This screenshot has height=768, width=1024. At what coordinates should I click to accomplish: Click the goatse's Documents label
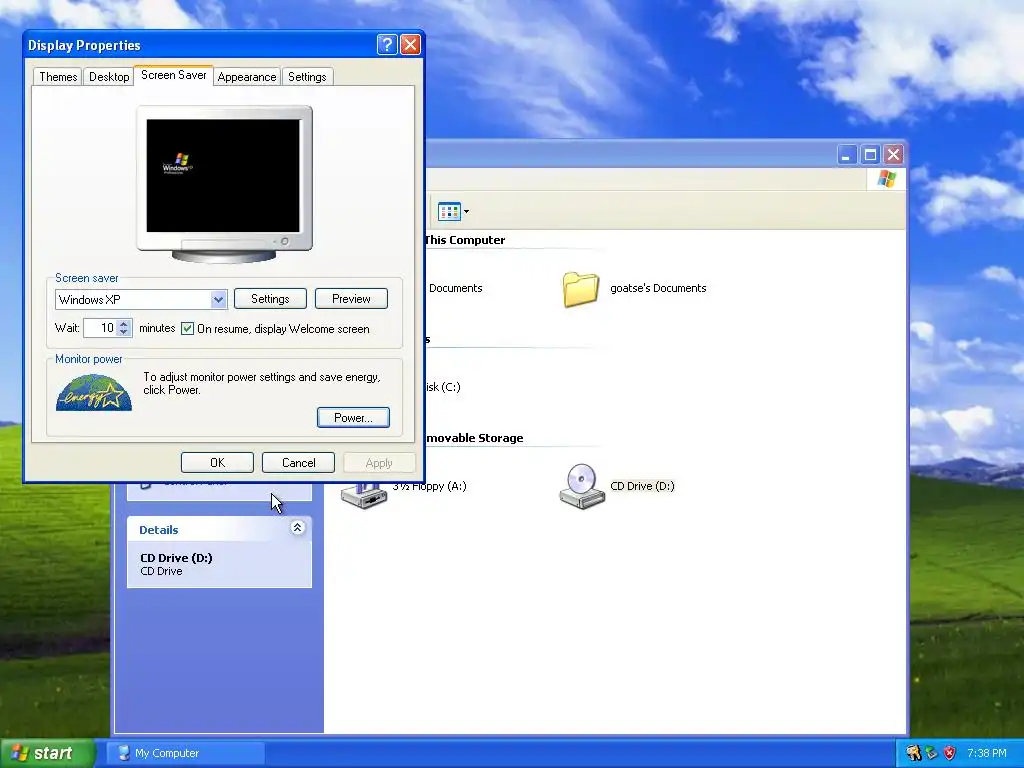click(658, 288)
